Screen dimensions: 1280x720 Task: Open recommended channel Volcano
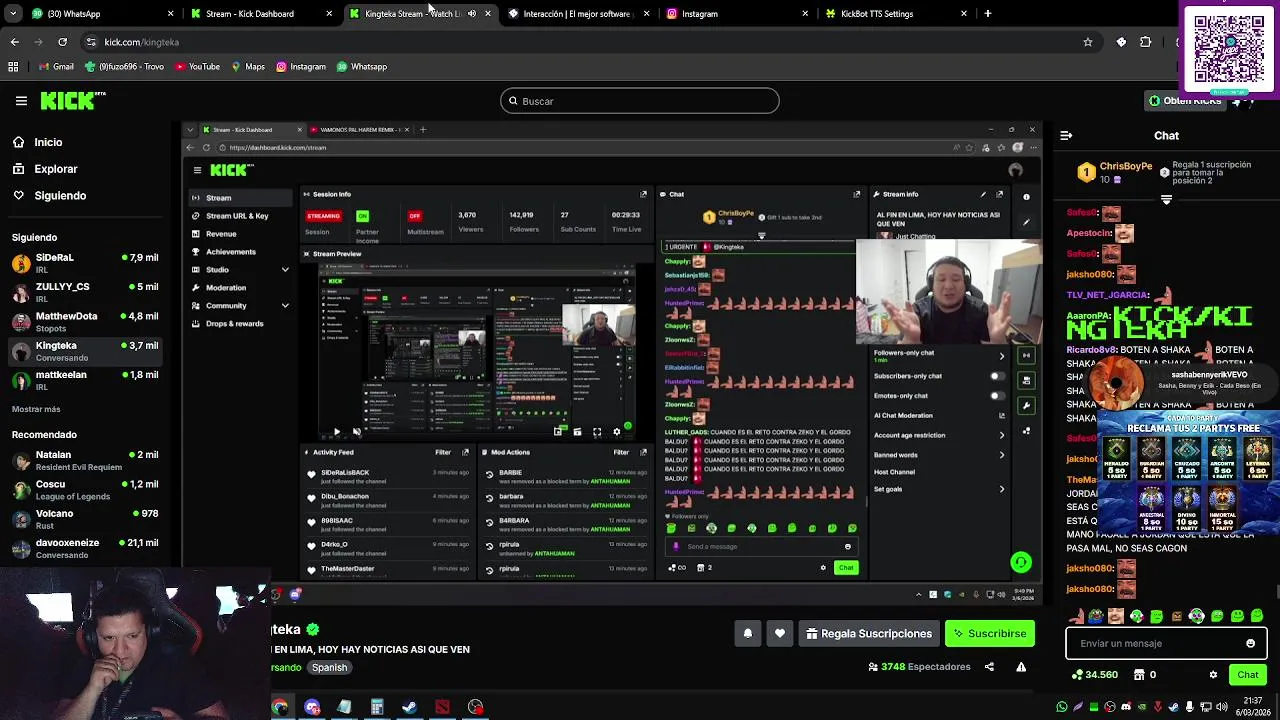click(x=85, y=519)
